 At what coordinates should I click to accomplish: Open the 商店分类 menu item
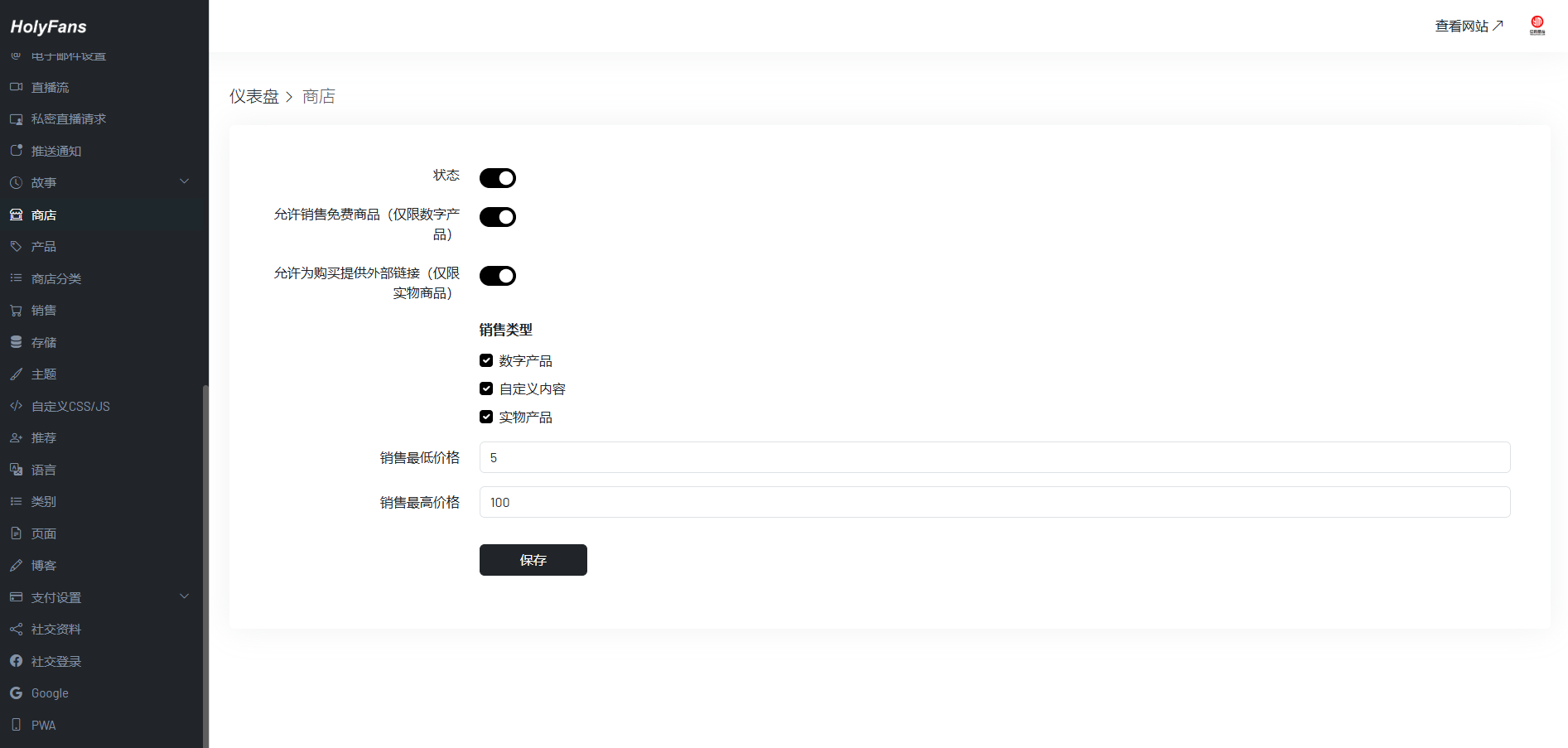[x=56, y=279]
